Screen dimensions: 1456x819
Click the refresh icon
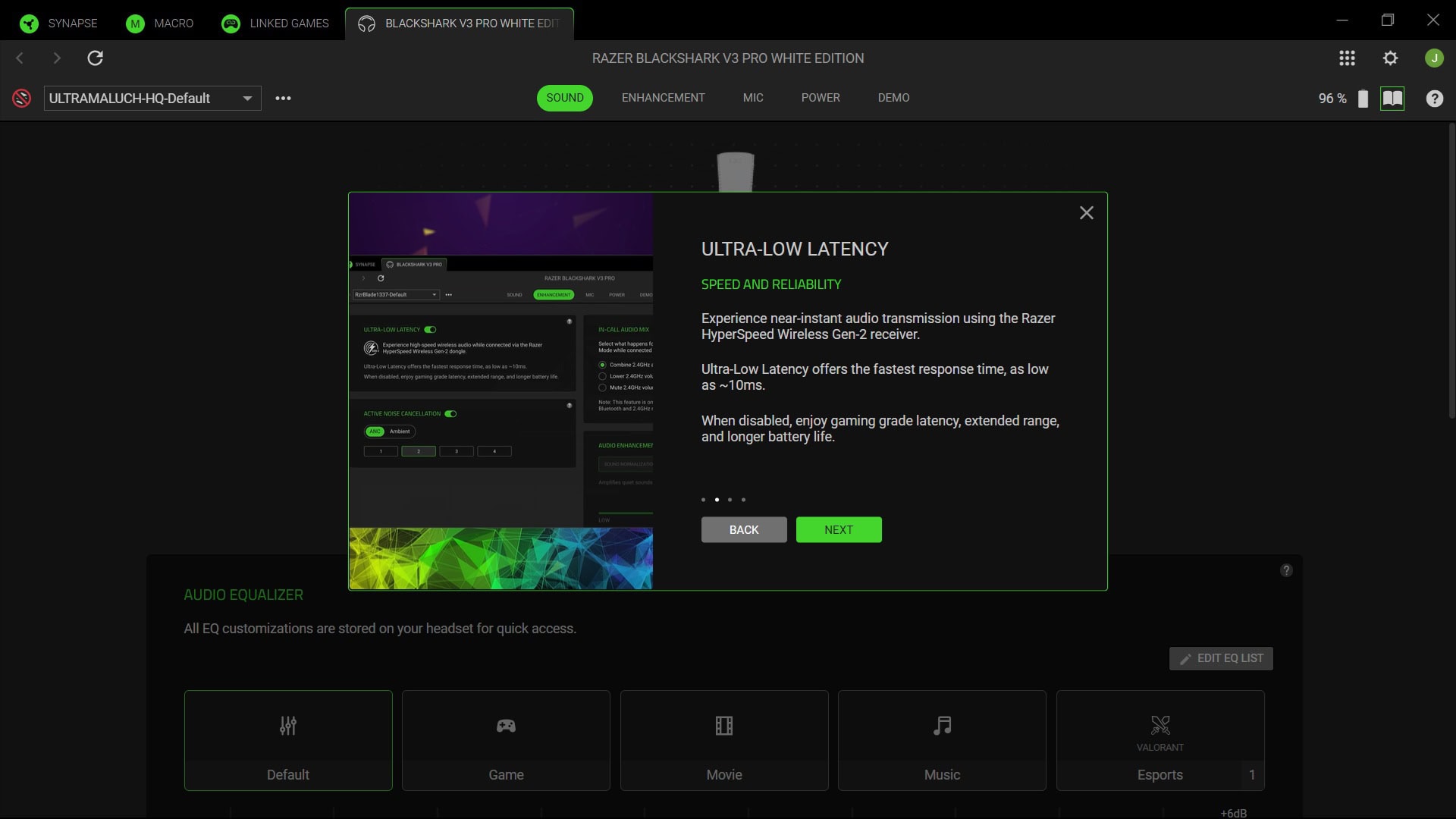coord(95,58)
